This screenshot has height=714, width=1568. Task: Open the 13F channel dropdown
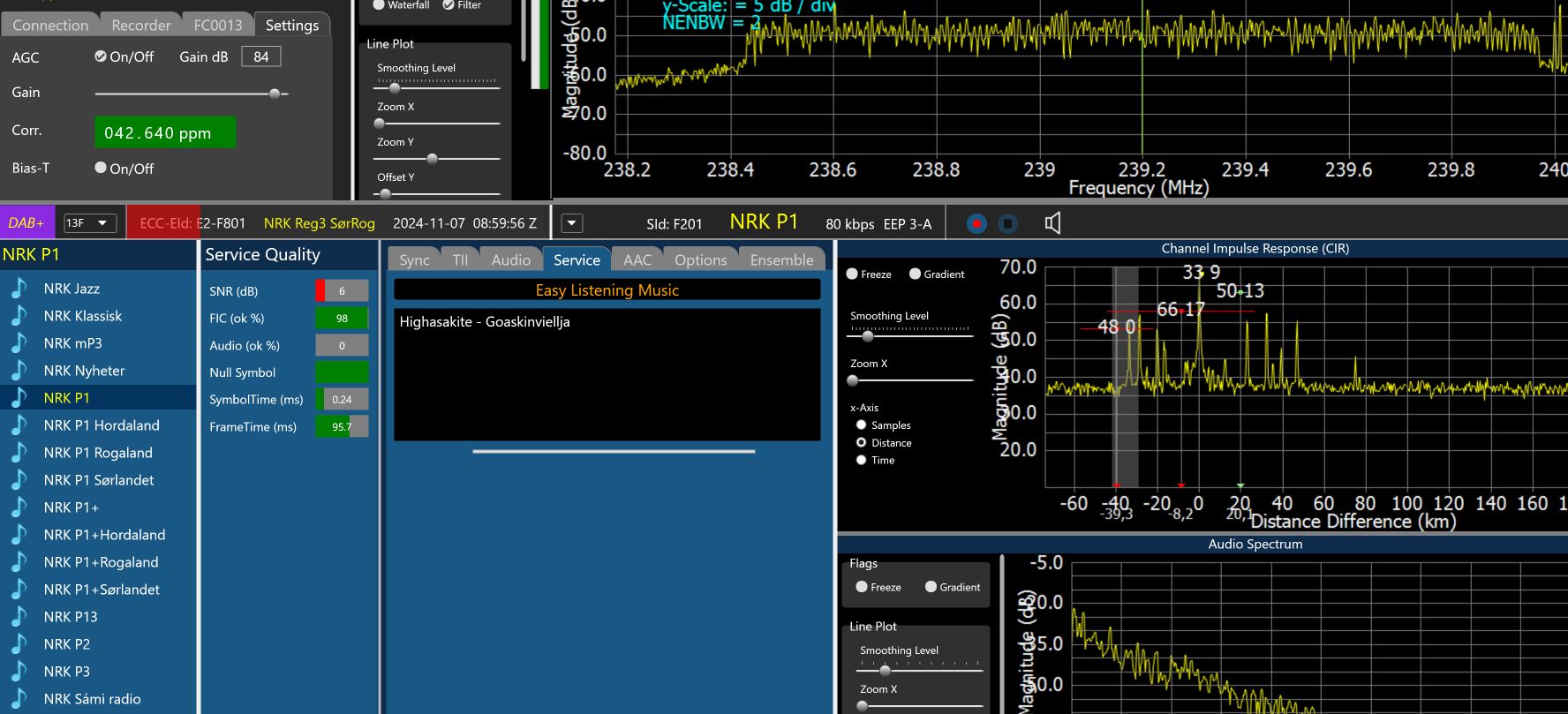[x=89, y=223]
